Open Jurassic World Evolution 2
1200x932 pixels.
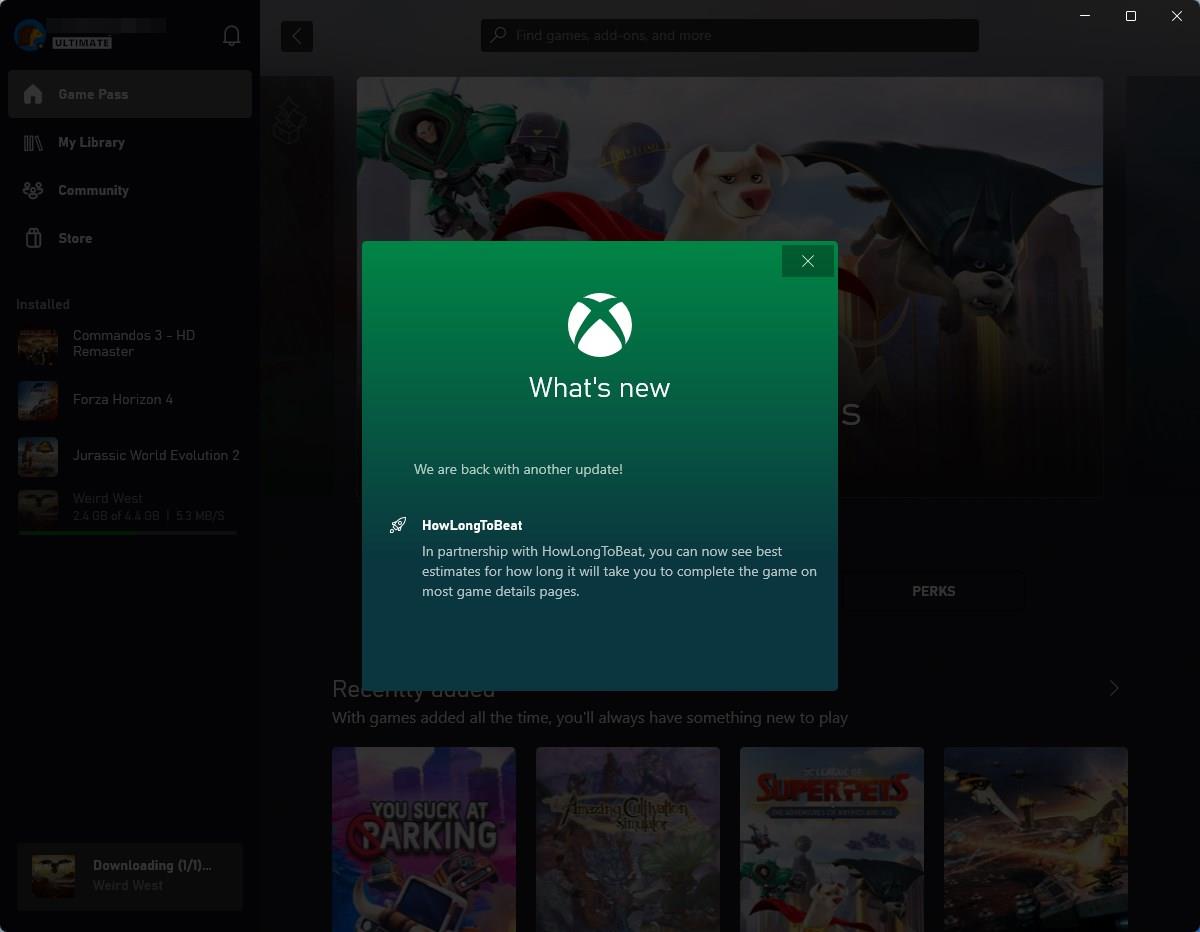point(130,456)
